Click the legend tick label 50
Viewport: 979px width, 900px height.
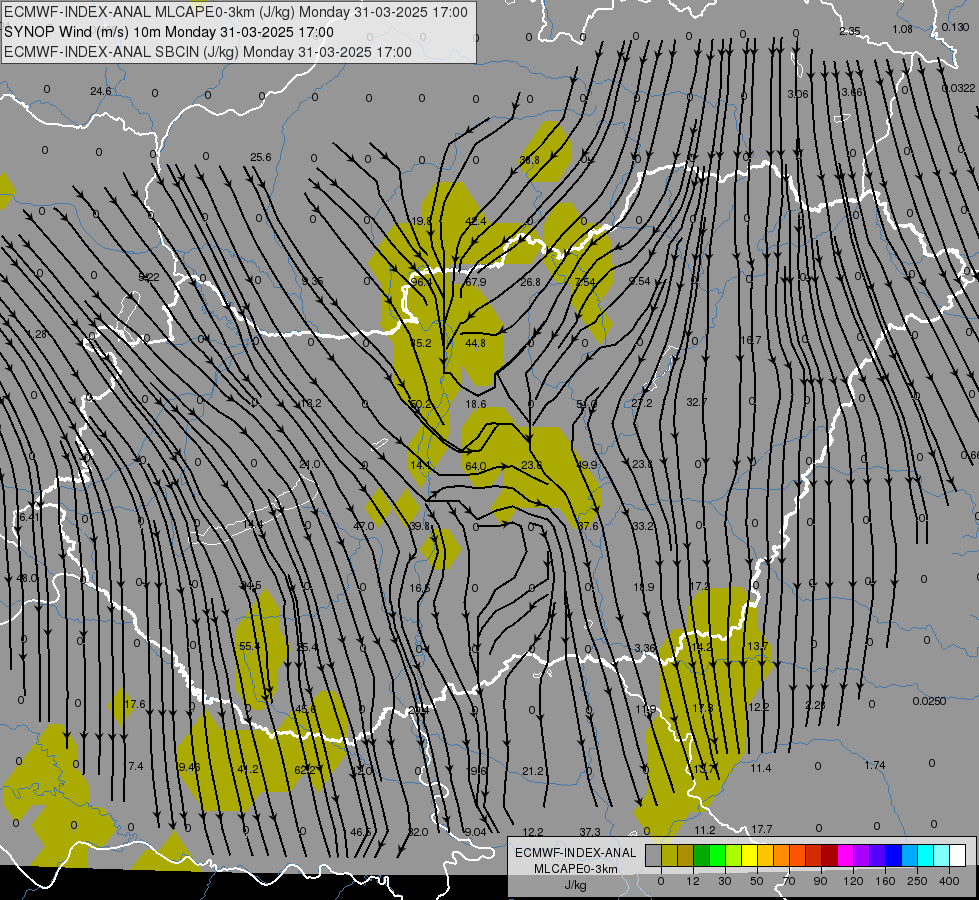757,881
